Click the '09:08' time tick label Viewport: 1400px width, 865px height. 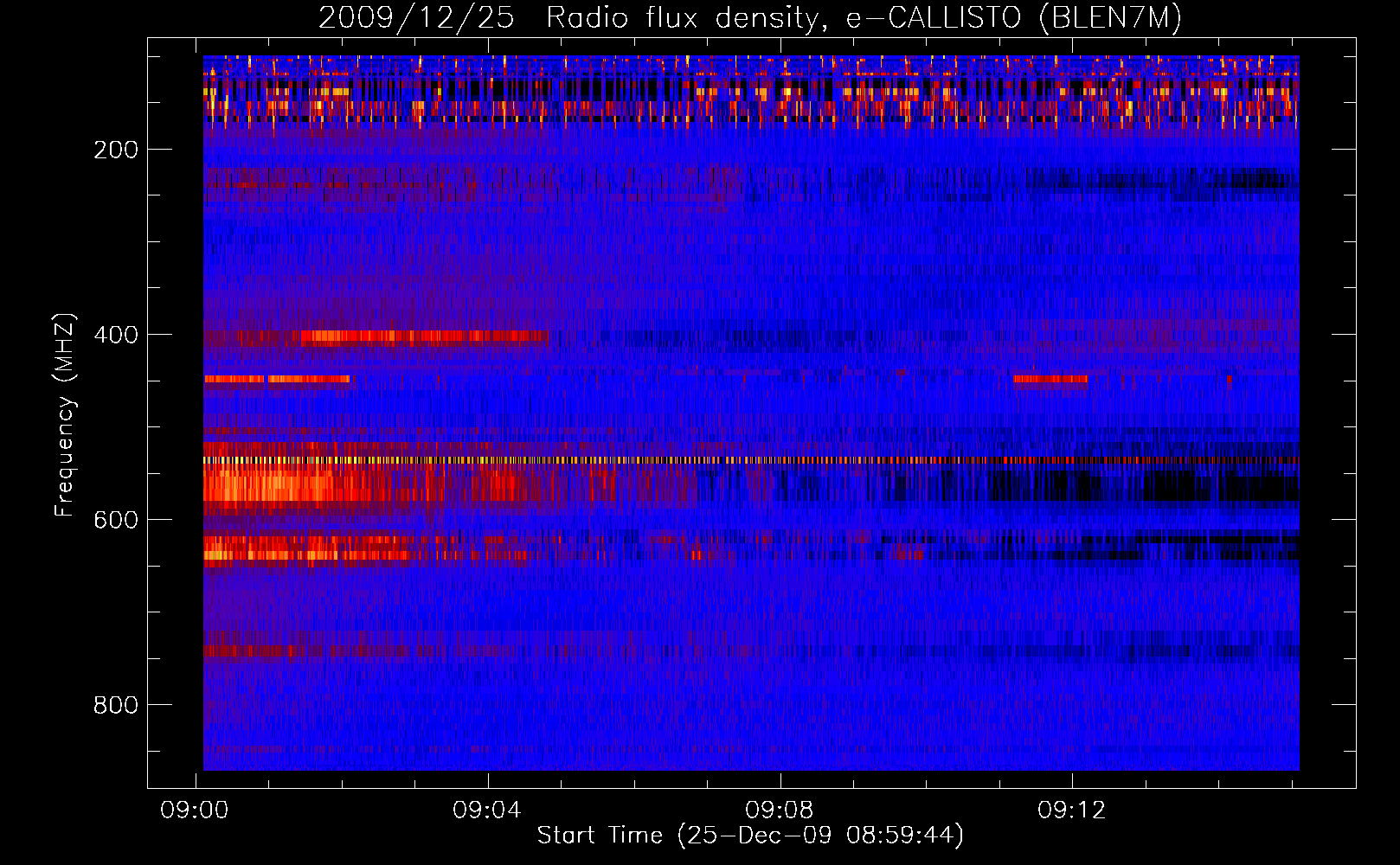coord(780,810)
